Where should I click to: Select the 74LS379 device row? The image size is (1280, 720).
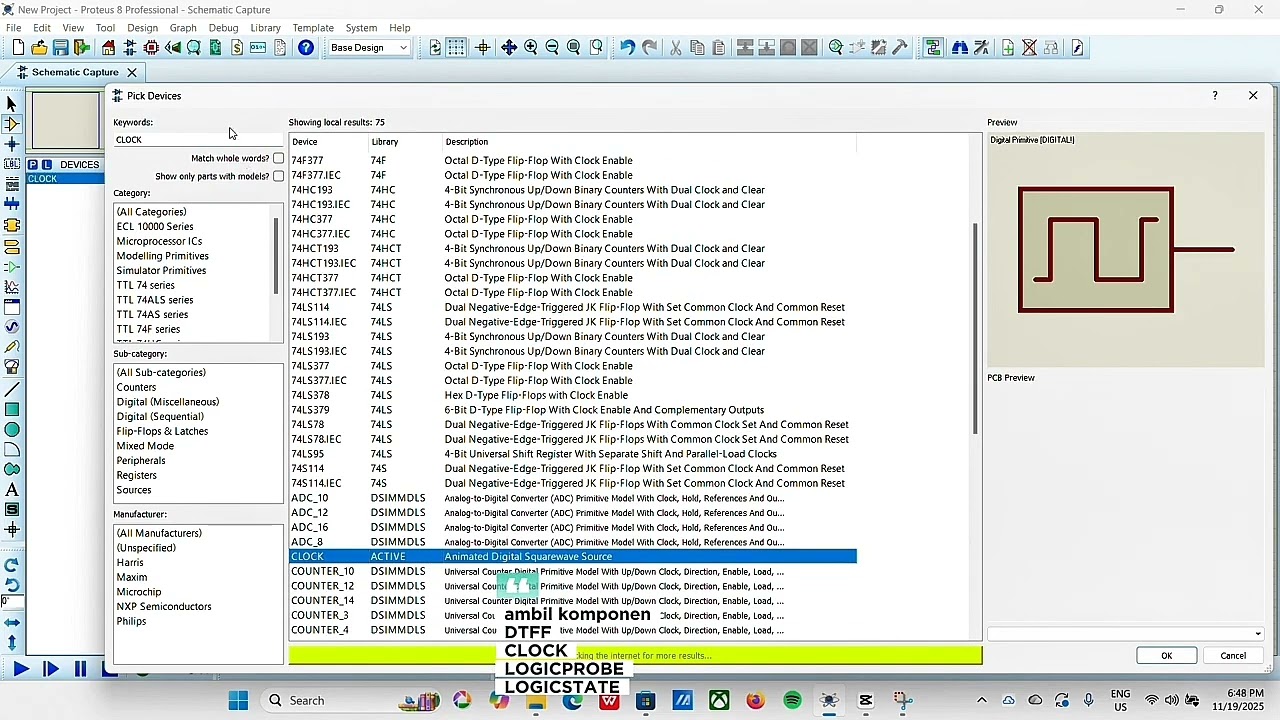pos(573,410)
